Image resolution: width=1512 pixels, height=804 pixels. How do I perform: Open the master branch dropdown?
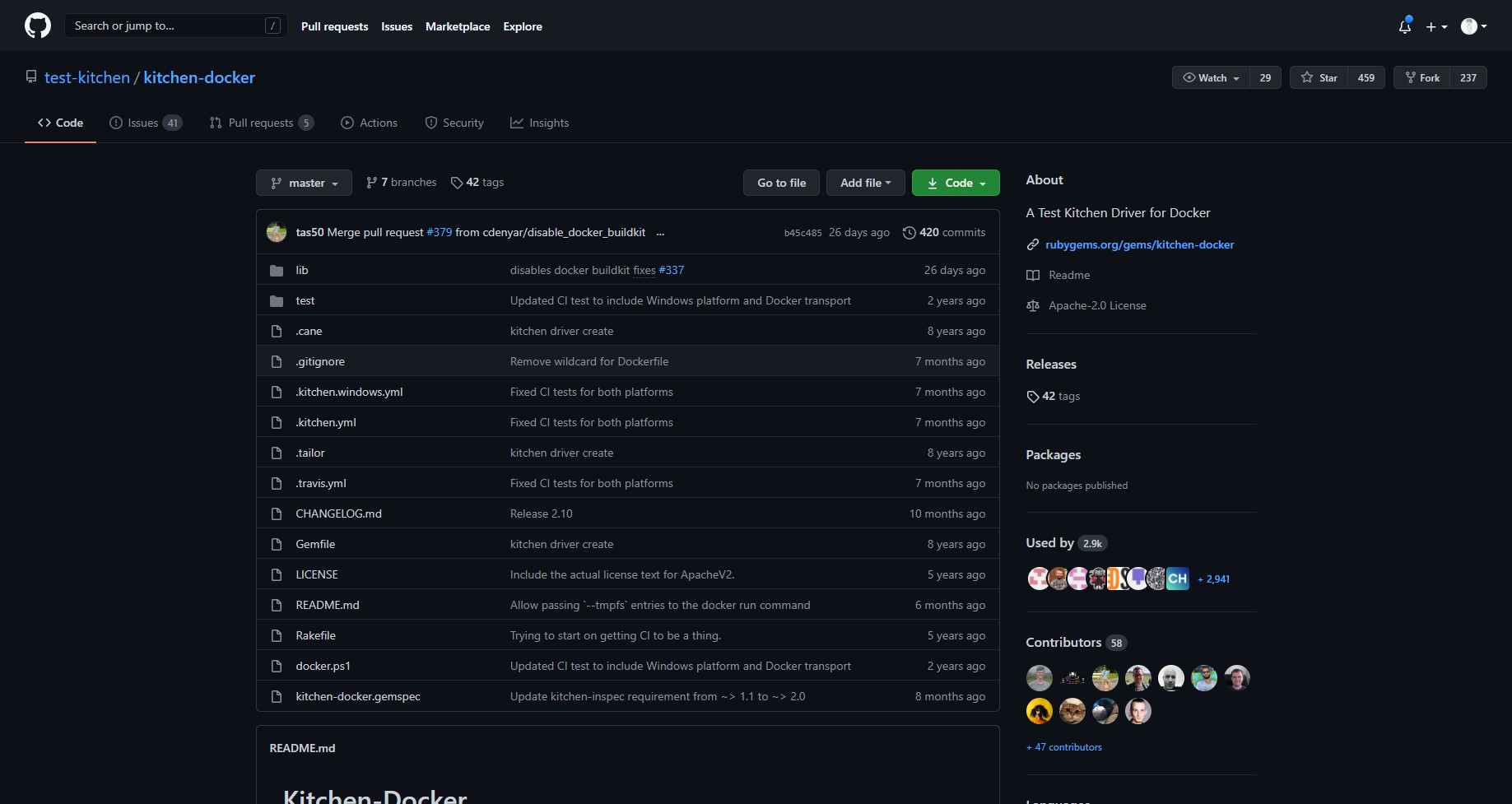[x=304, y=183]
